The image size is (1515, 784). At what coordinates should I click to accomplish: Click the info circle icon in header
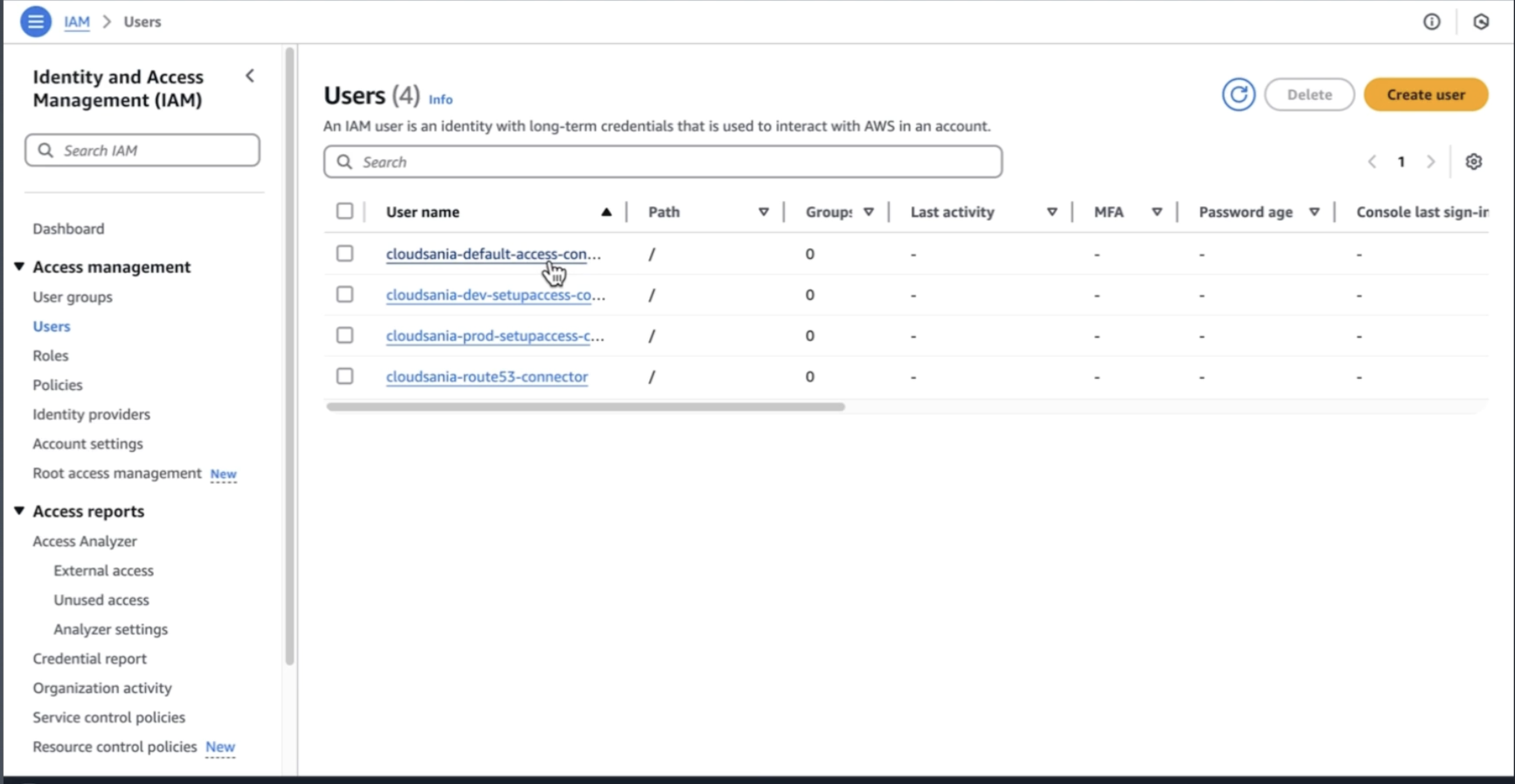point(1432,22)
